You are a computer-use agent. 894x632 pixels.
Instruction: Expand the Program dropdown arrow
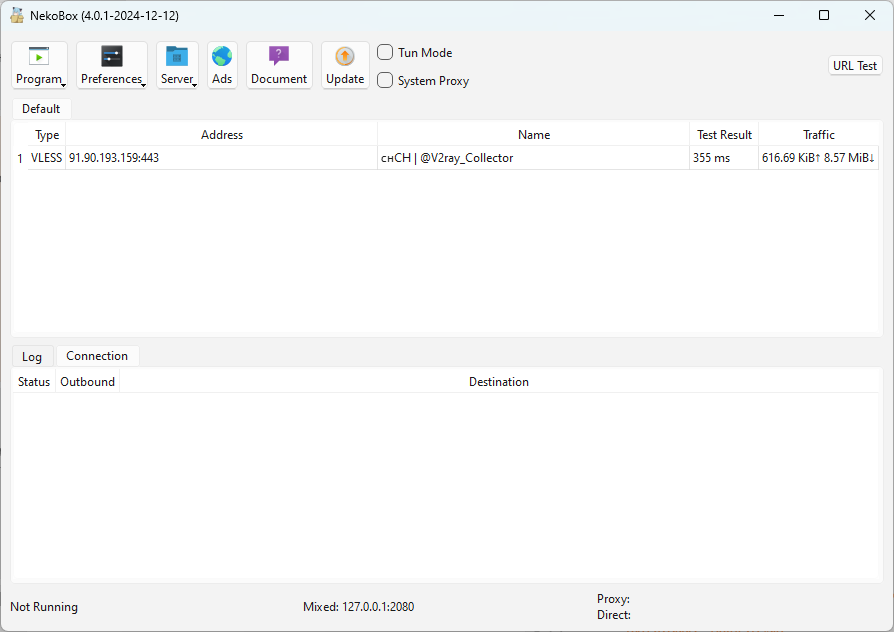coord(63,86)
